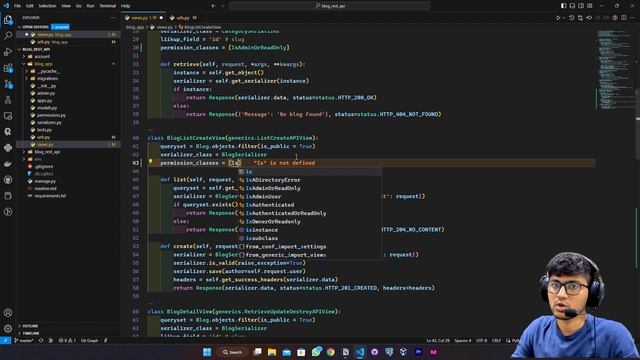Open the Explorer view in activity bar
Image resolution: width=640 pixels, height=360 pixels.
(x=8, y=20)
